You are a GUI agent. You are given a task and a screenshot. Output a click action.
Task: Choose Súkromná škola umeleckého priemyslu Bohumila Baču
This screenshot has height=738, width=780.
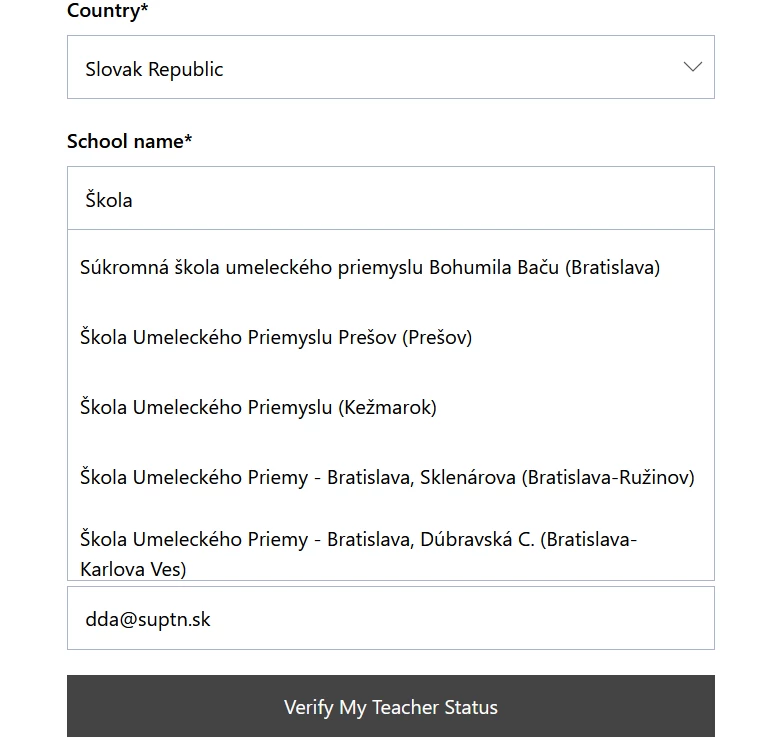(x=370, y=267)
